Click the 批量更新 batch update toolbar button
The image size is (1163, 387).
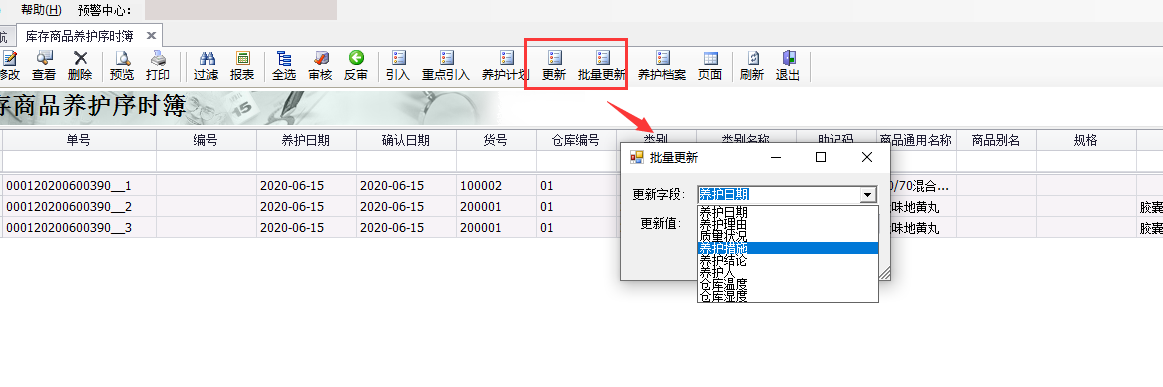602,66
